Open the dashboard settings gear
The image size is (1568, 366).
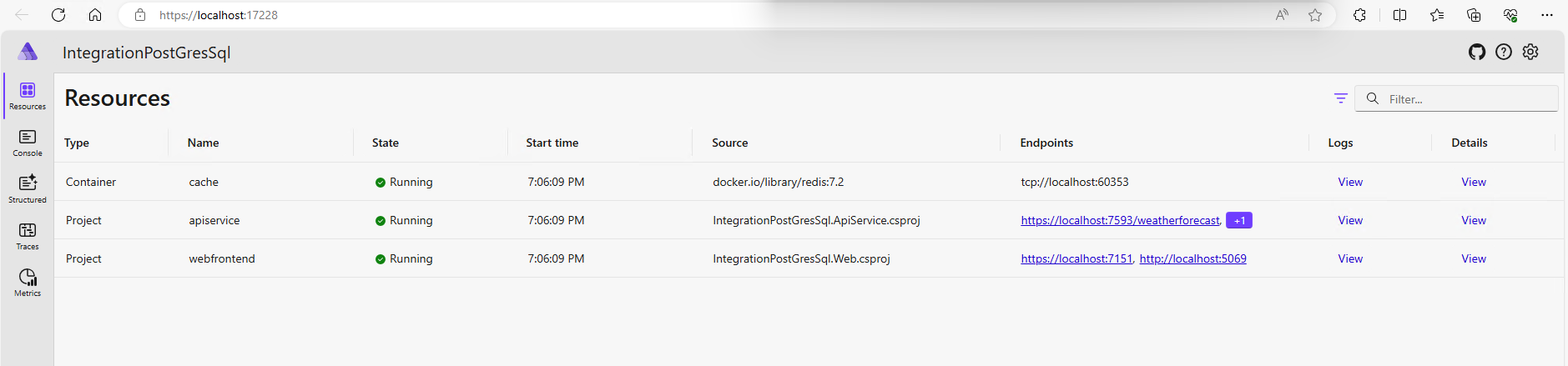click(x=1530, y=52)
